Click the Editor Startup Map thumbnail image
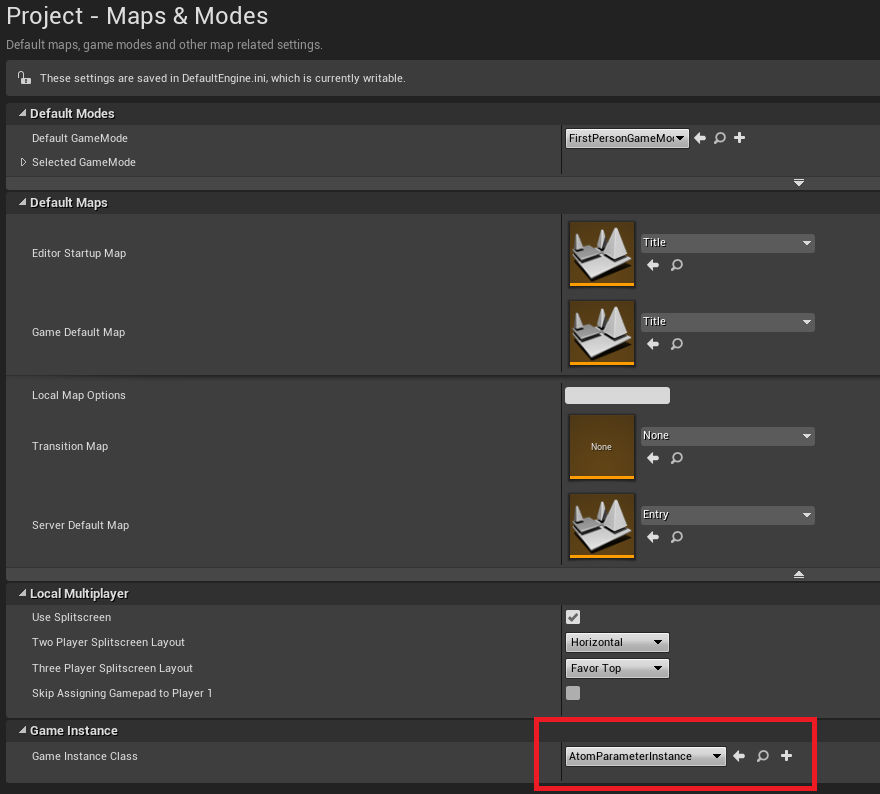The image size is (880, 794). tap(601, 253)
